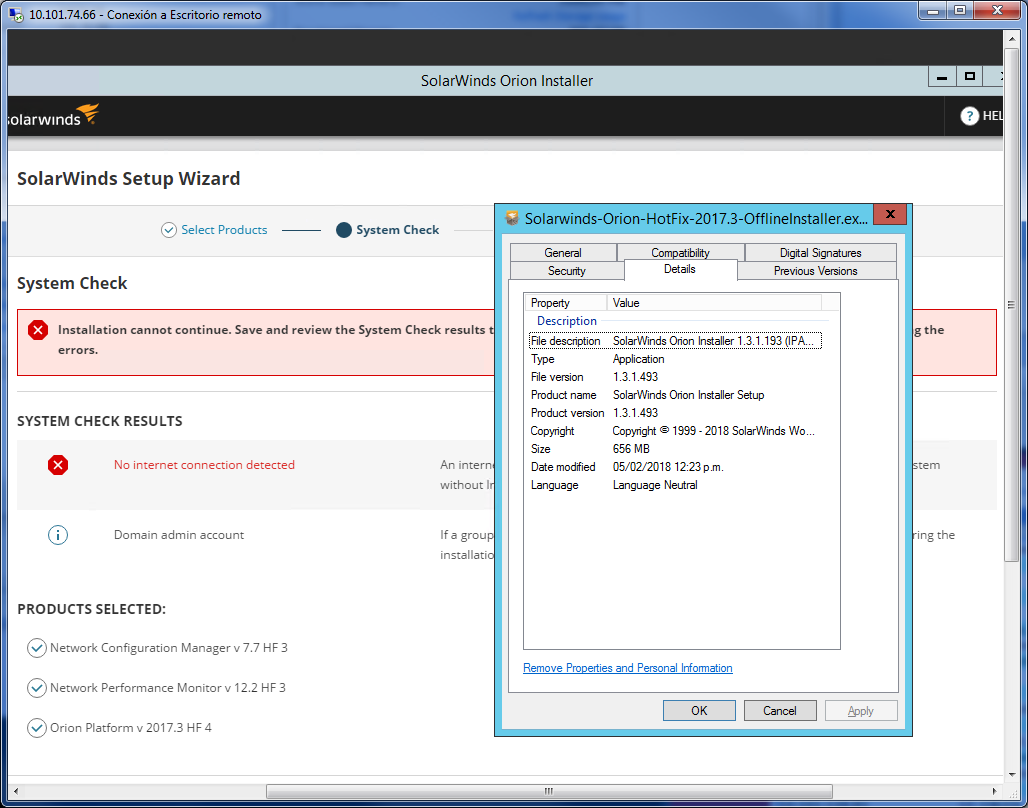Click the Select Products step checkmark icon
1028x808 pixels.
[168, 230]
